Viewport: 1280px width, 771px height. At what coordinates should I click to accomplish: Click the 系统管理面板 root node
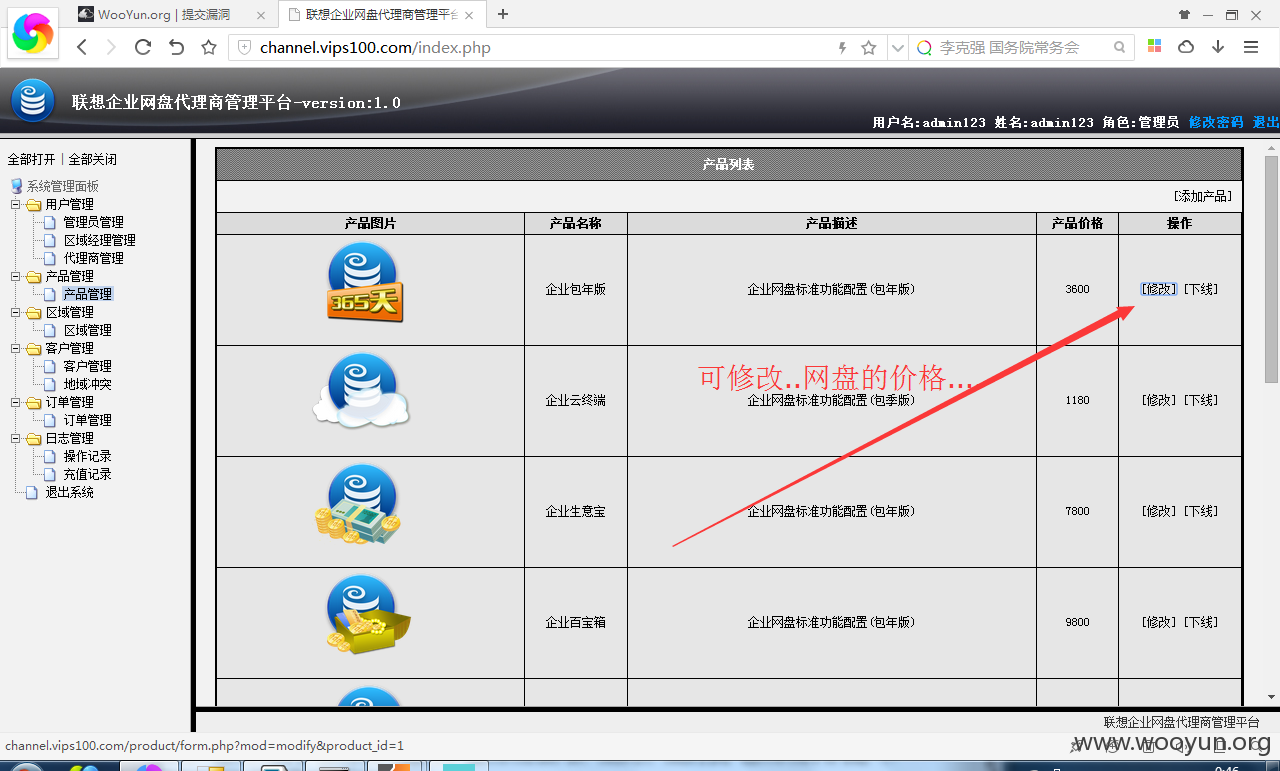tap(63, 186)
